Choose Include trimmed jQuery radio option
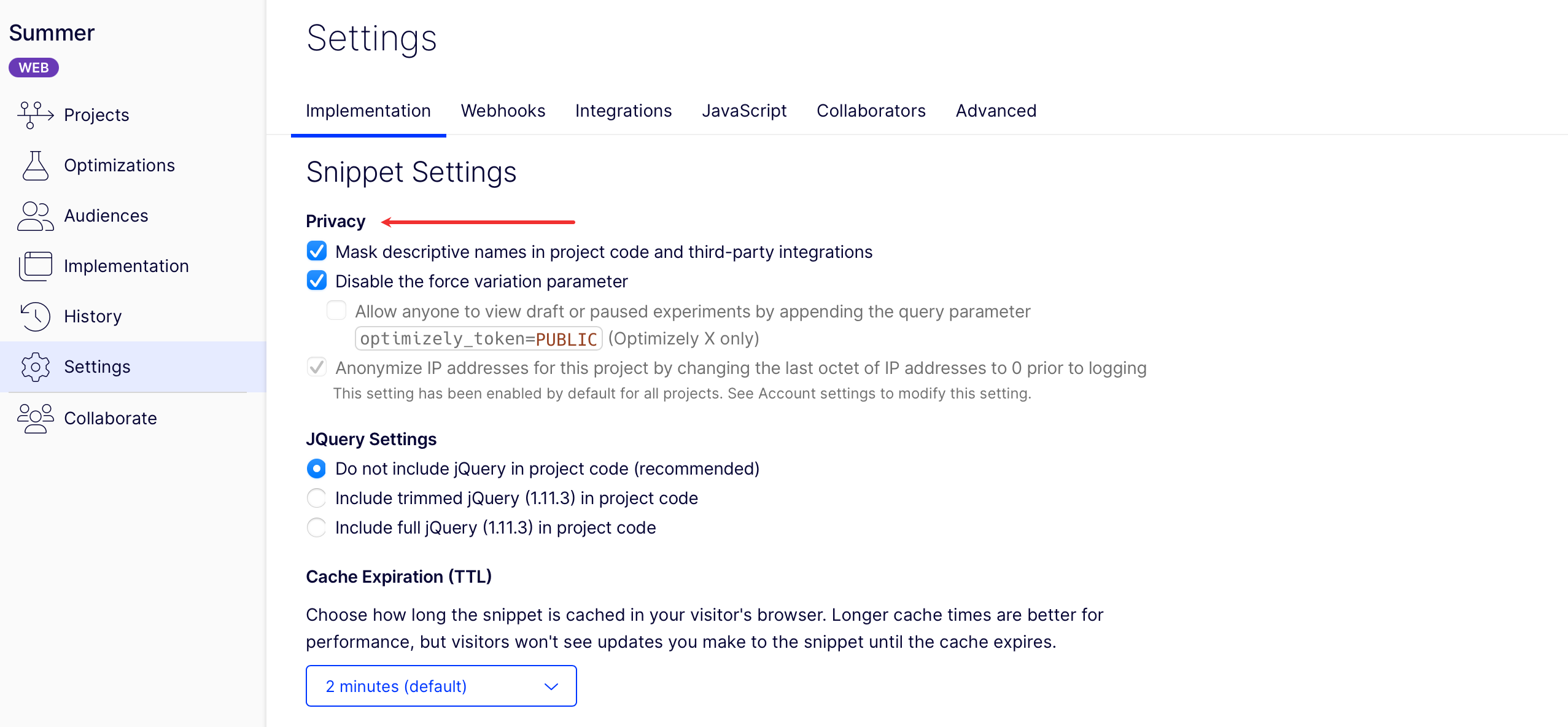The image size is (1568, 727). coord(316,497)
